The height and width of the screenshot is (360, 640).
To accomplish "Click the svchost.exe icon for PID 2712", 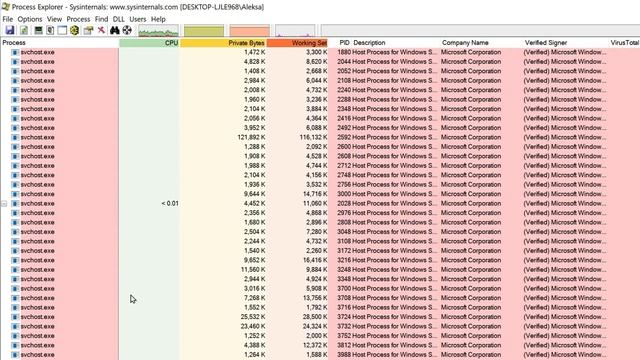I will click(x=15, y=166).
